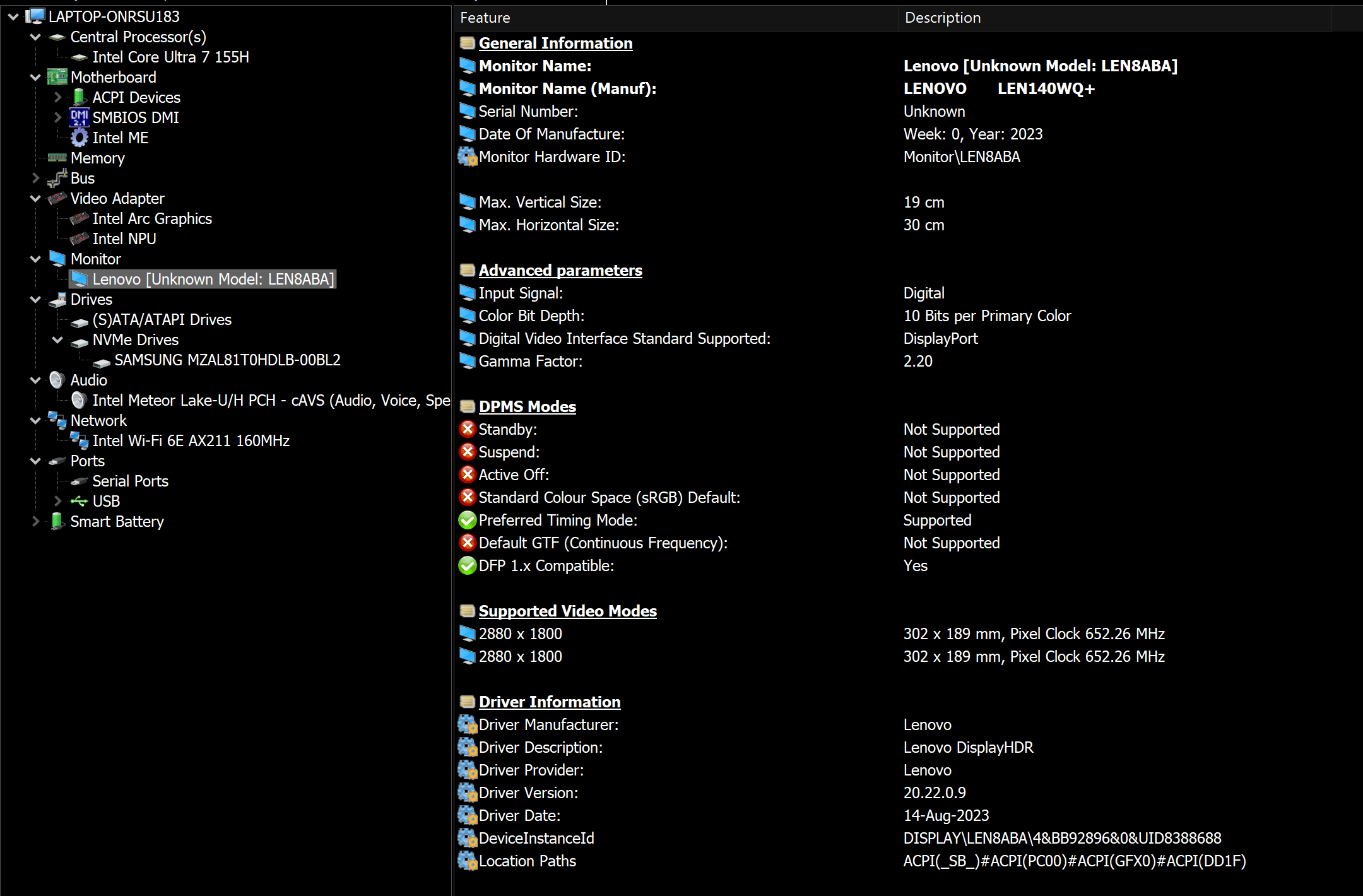Click the General Information section icon

(x=468, y=43)
